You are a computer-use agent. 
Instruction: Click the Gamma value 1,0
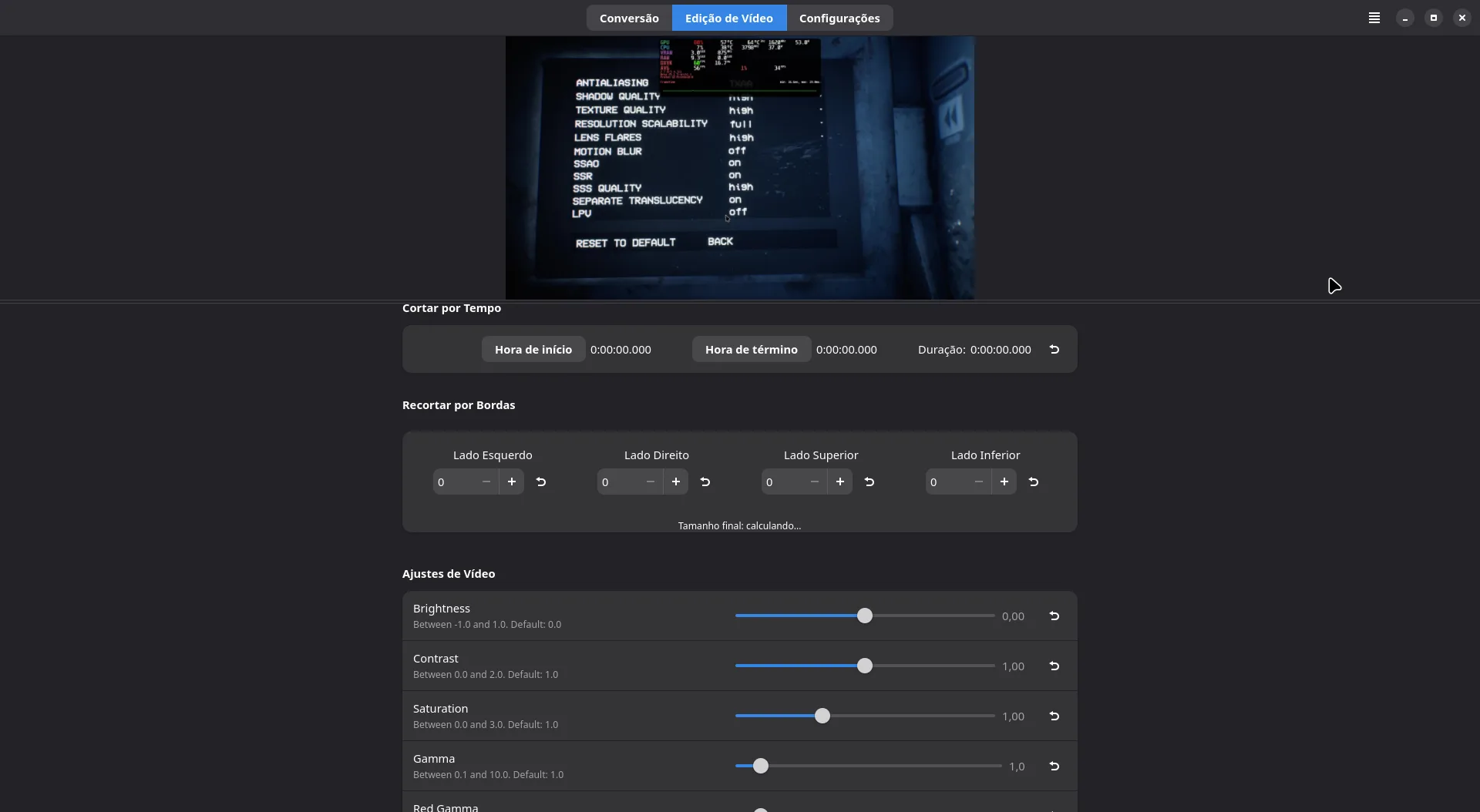click(x=1017, y=767)
